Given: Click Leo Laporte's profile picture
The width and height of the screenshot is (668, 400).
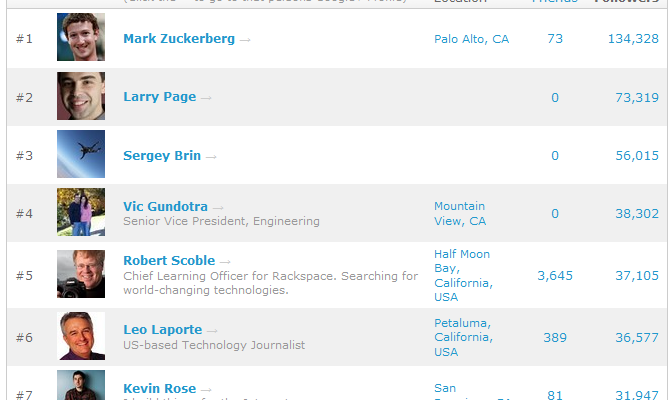Looking at the screenshot, I should (81, 336).
